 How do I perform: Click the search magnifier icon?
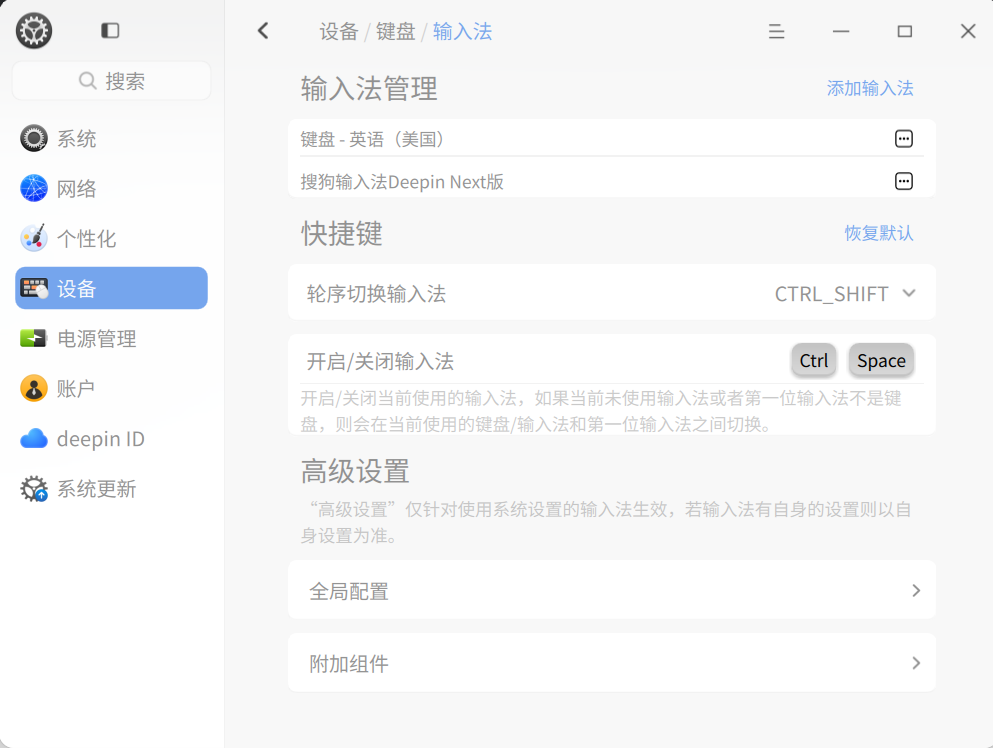coord(87,80)
